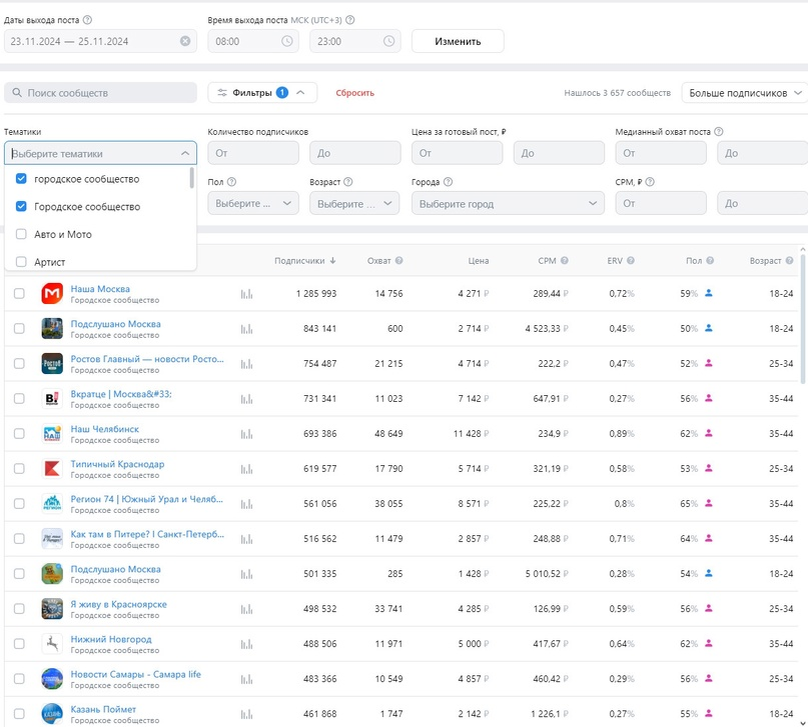This screenshot has width=808, height=727.
Task: Open statistics chart icon for Ростов Главный
Action: tap(246, 364)
